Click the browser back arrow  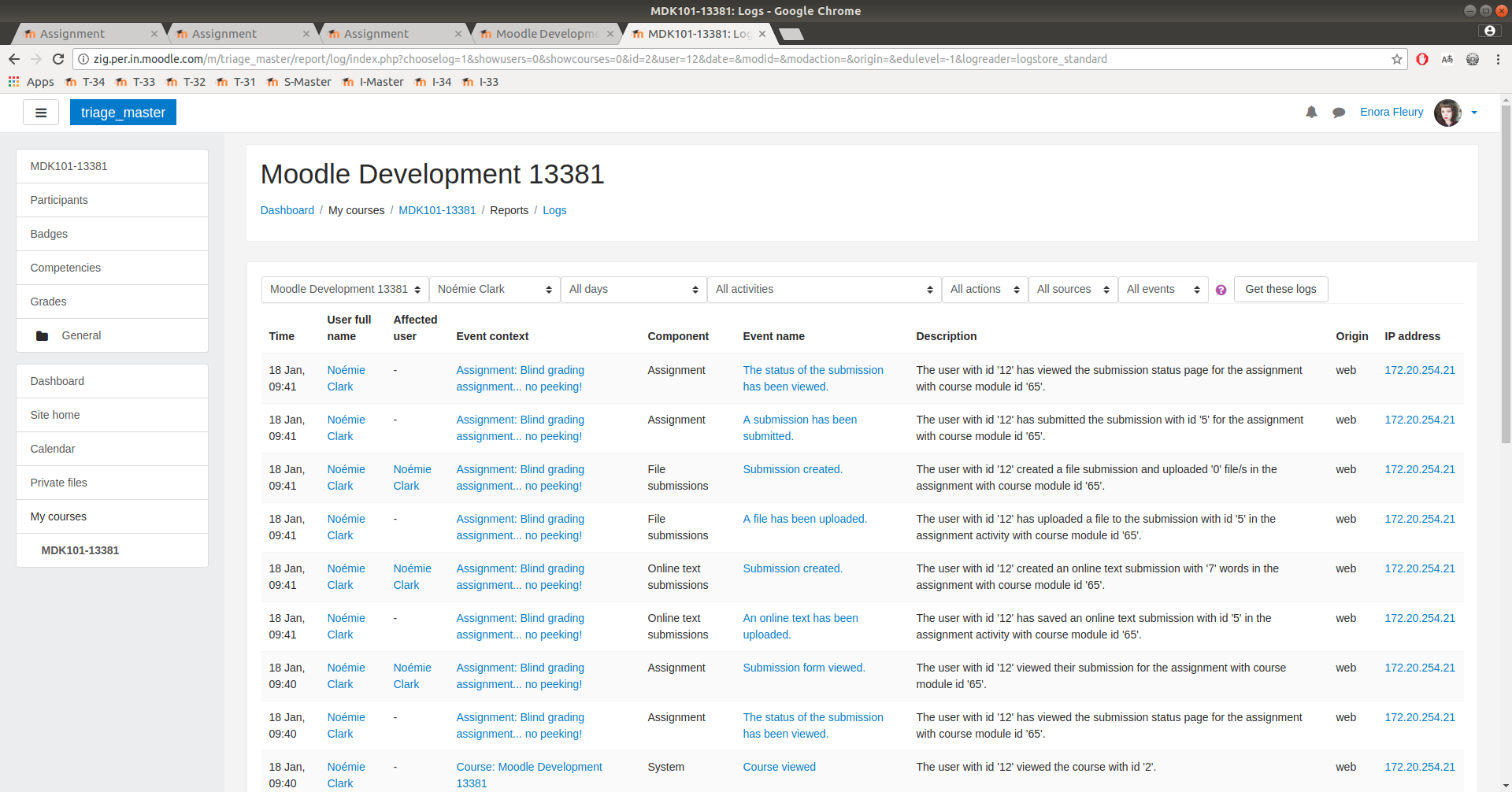coord(14,59)
